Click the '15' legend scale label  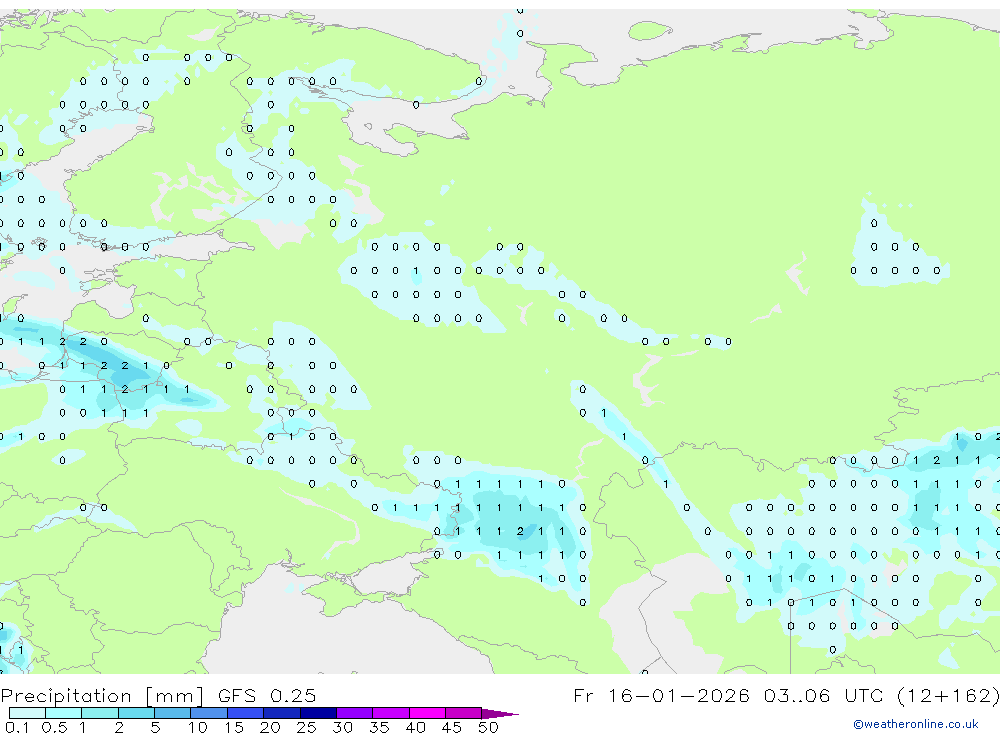(x=234, y=727)
